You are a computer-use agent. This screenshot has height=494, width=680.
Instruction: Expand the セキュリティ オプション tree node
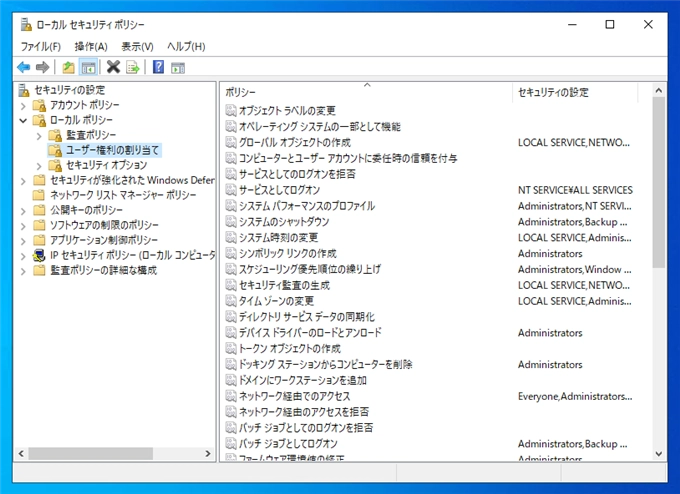pos(39,166)
